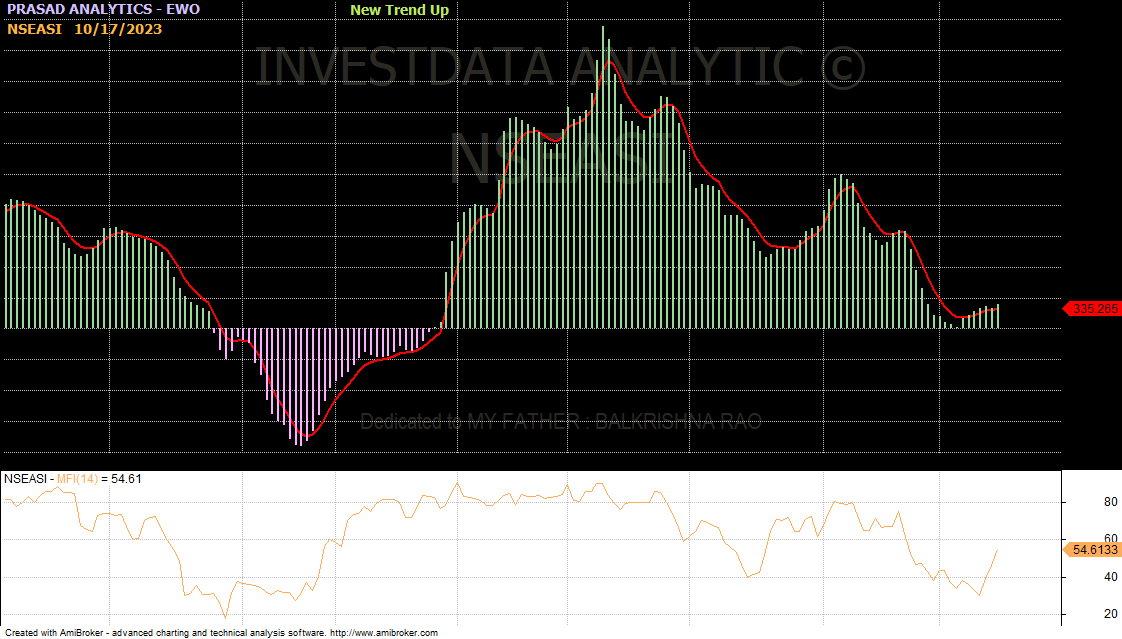Click the 80 level on MFI axis
This screenshot has width=1122, height=639.
1081,502
